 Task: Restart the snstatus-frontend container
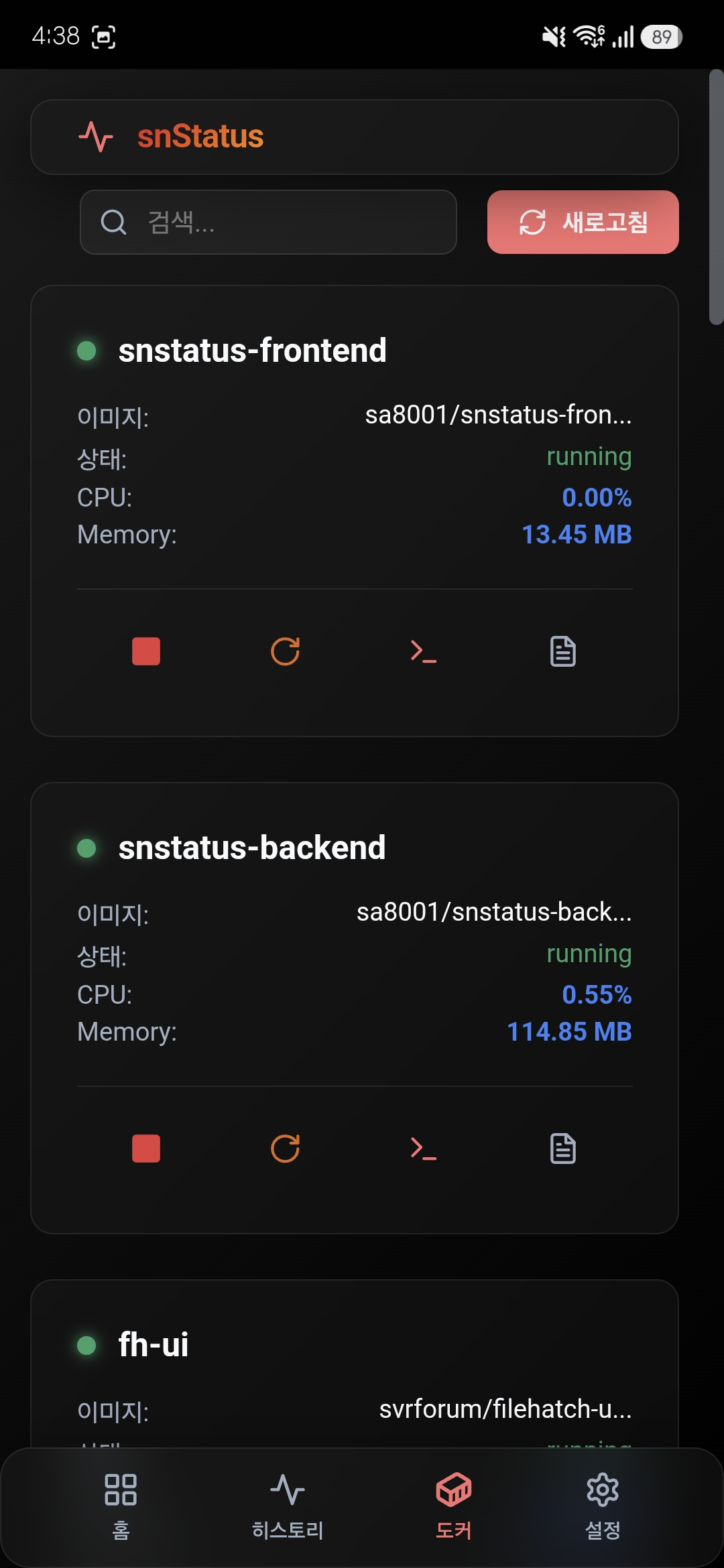tap(285, 651)
